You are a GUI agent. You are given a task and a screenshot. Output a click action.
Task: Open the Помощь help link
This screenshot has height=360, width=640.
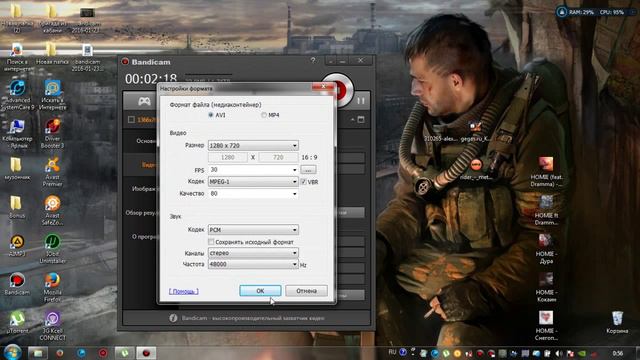pyautogui.click(x=184, y=291)
